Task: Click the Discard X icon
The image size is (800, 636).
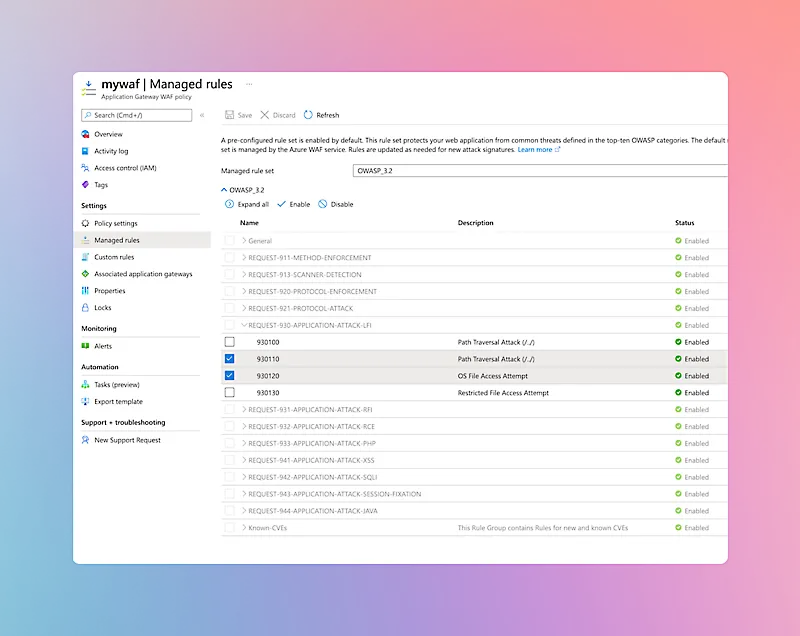Action: tap(265, 115)
